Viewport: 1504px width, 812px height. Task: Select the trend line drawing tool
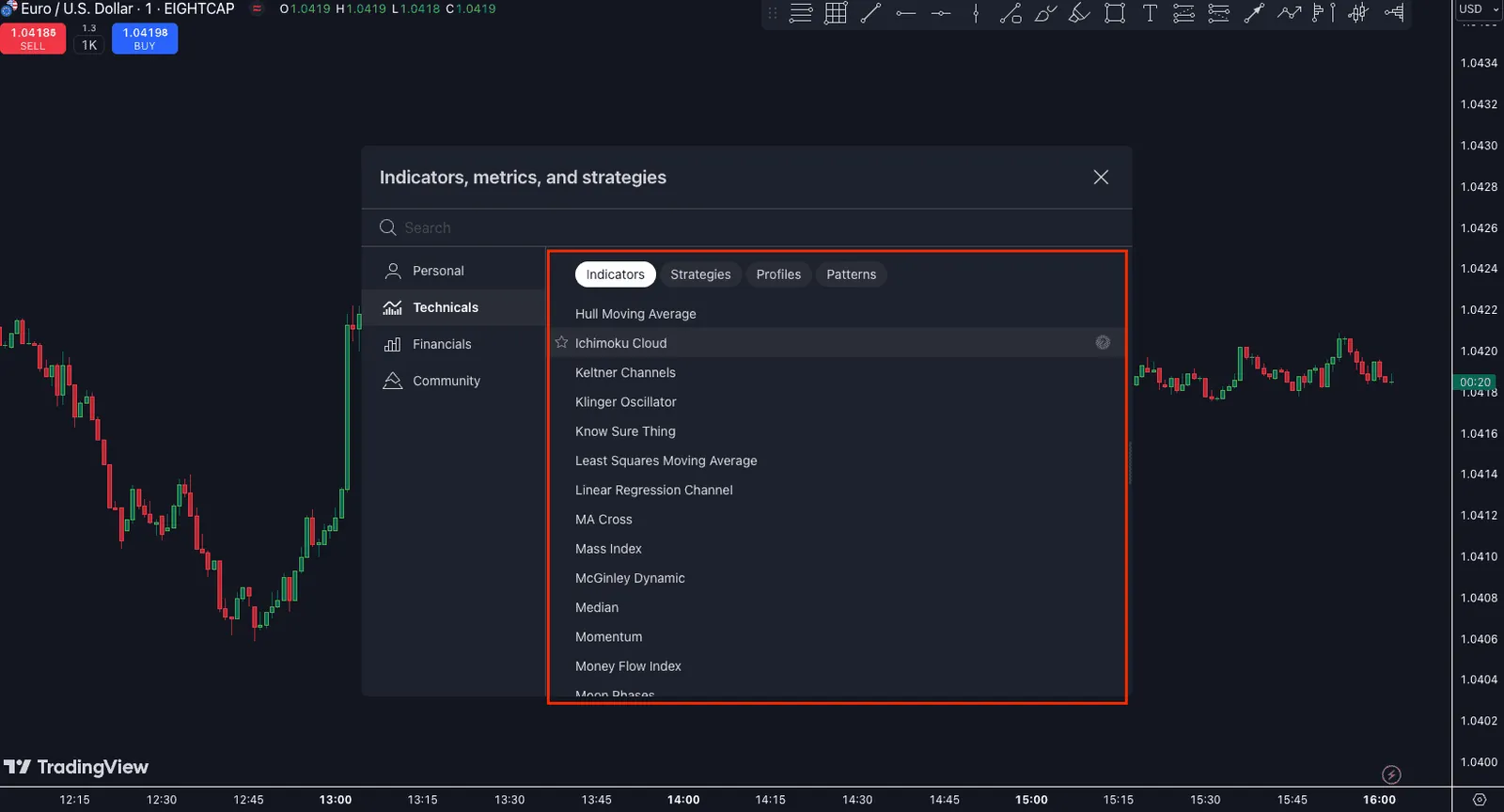click(870, 13)
